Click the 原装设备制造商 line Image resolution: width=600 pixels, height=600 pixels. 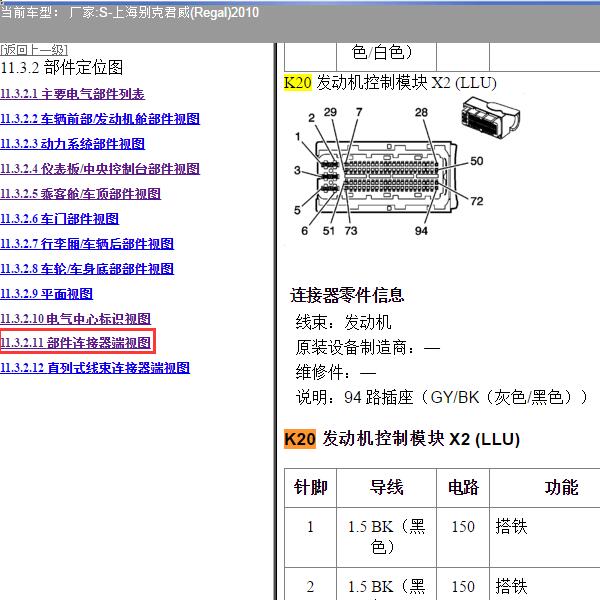pyautogui.click(x=368, y=347)
